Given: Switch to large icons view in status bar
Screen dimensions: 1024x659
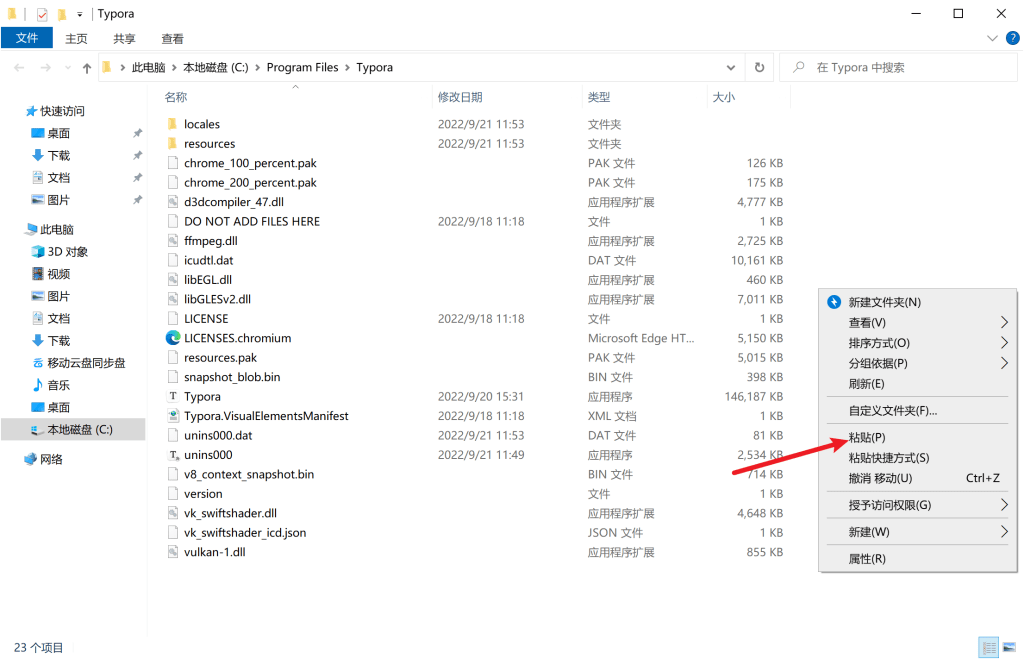Looking at the screenshot, I should (x=1009, y=648).
